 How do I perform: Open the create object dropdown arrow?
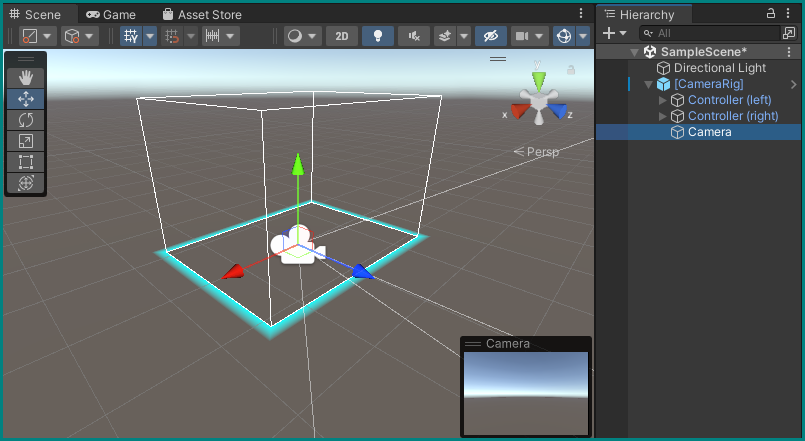pyautogui.click(x=623, y=33)
